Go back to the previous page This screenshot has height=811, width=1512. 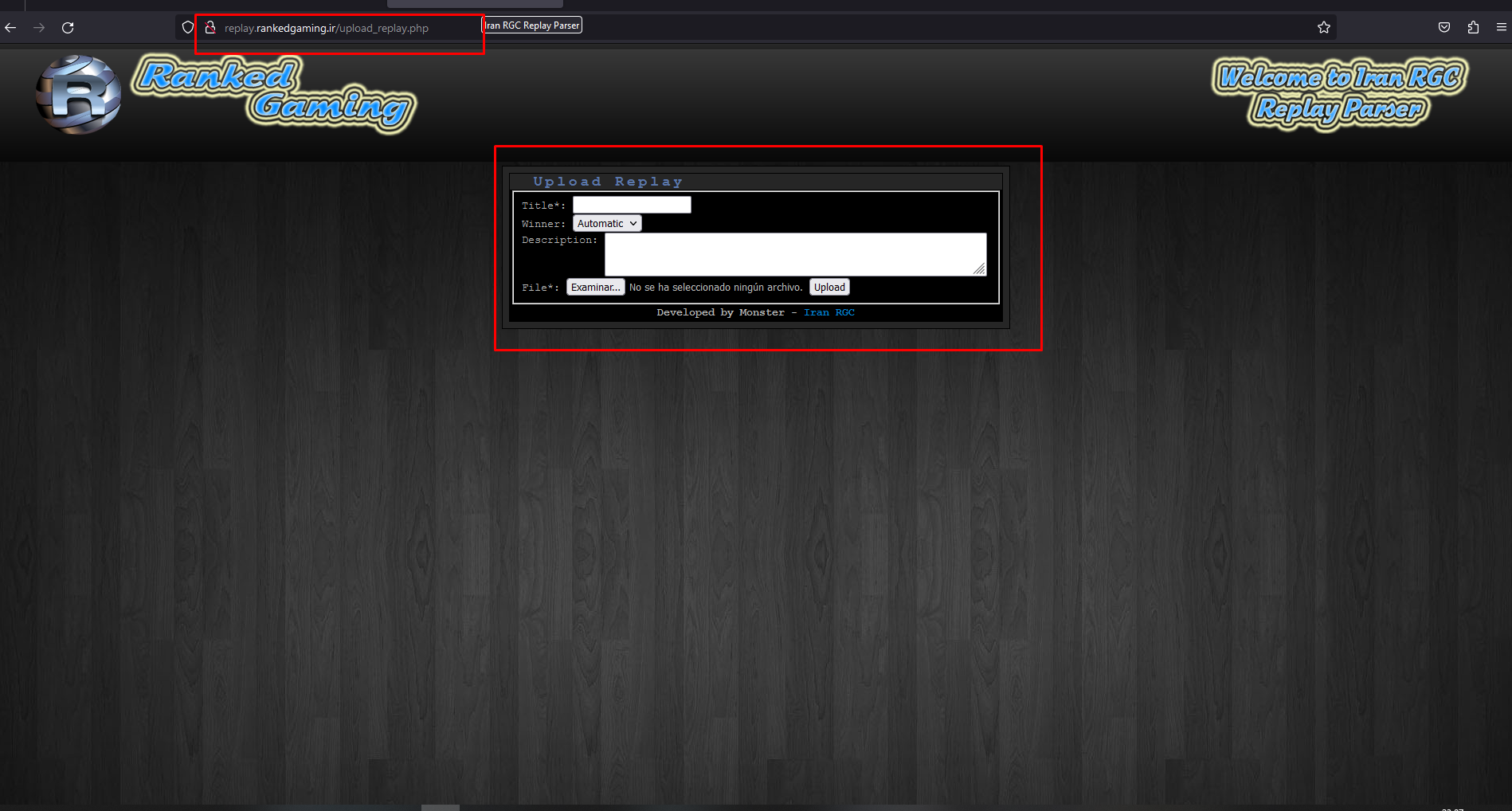pyautogui.click(x=10, y=28)
